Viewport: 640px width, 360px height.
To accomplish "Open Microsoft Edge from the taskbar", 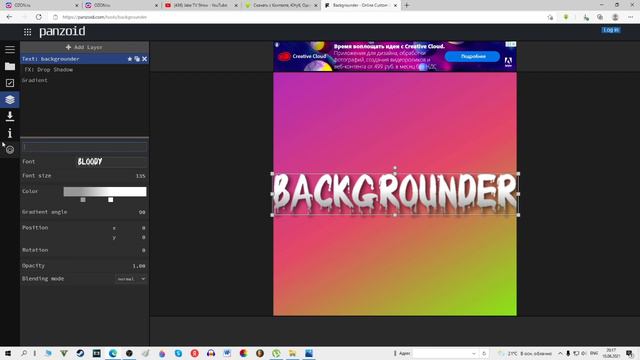I will 113,353.
